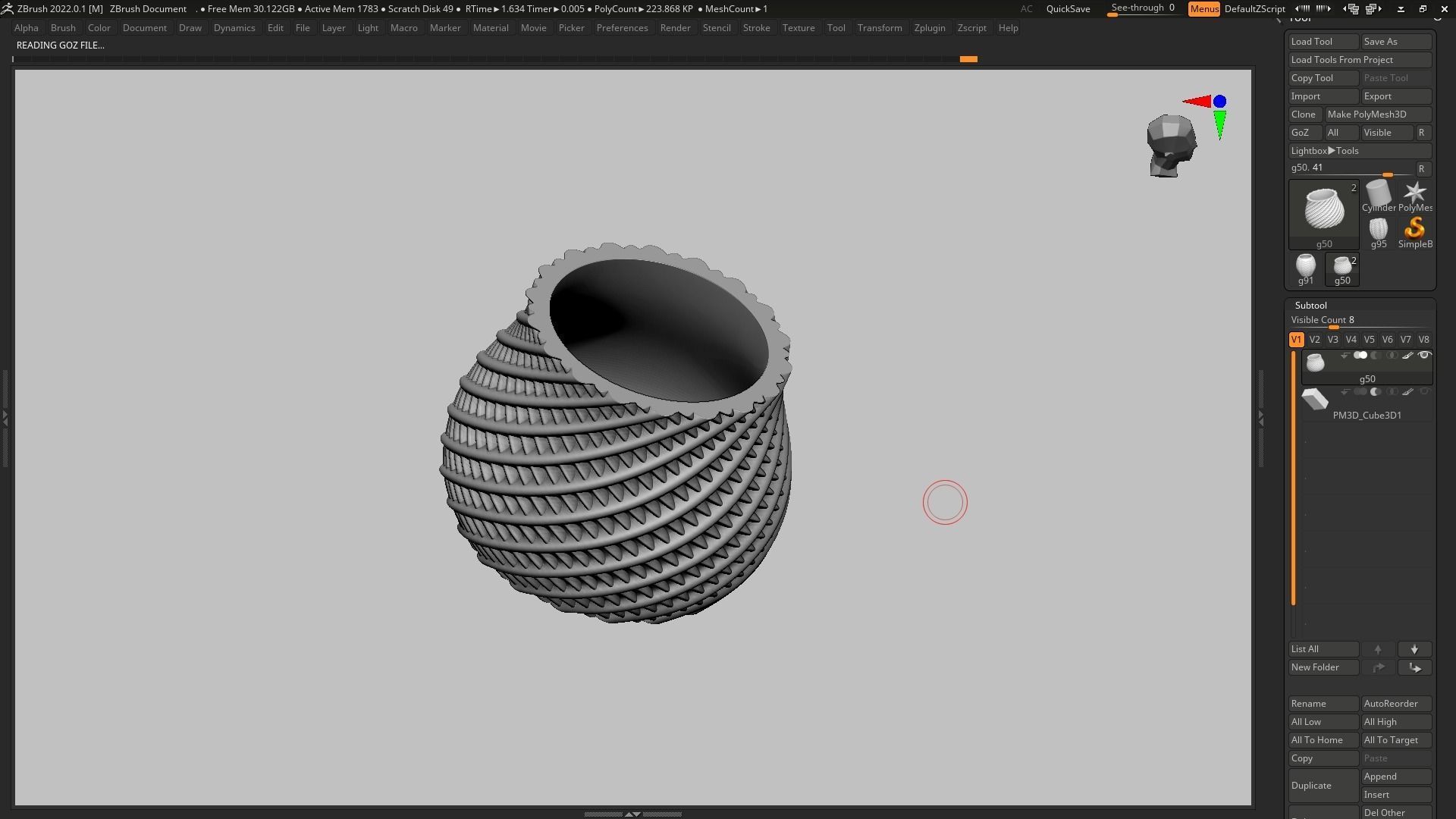Click the subtool move down arrow
Image resolution: width=1456 pixels, height=819 pixels.
(x=1414, y=649)
